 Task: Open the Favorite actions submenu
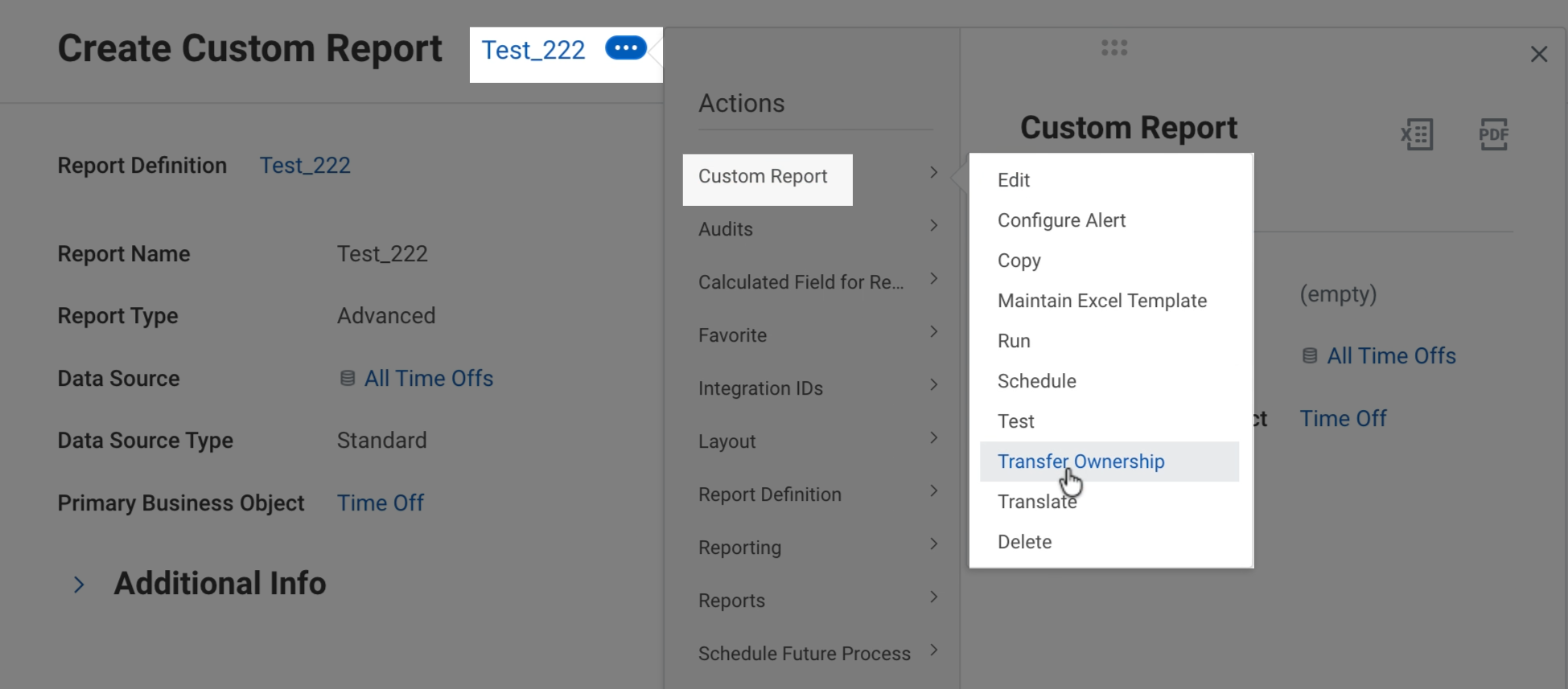[x=817, y=335]
